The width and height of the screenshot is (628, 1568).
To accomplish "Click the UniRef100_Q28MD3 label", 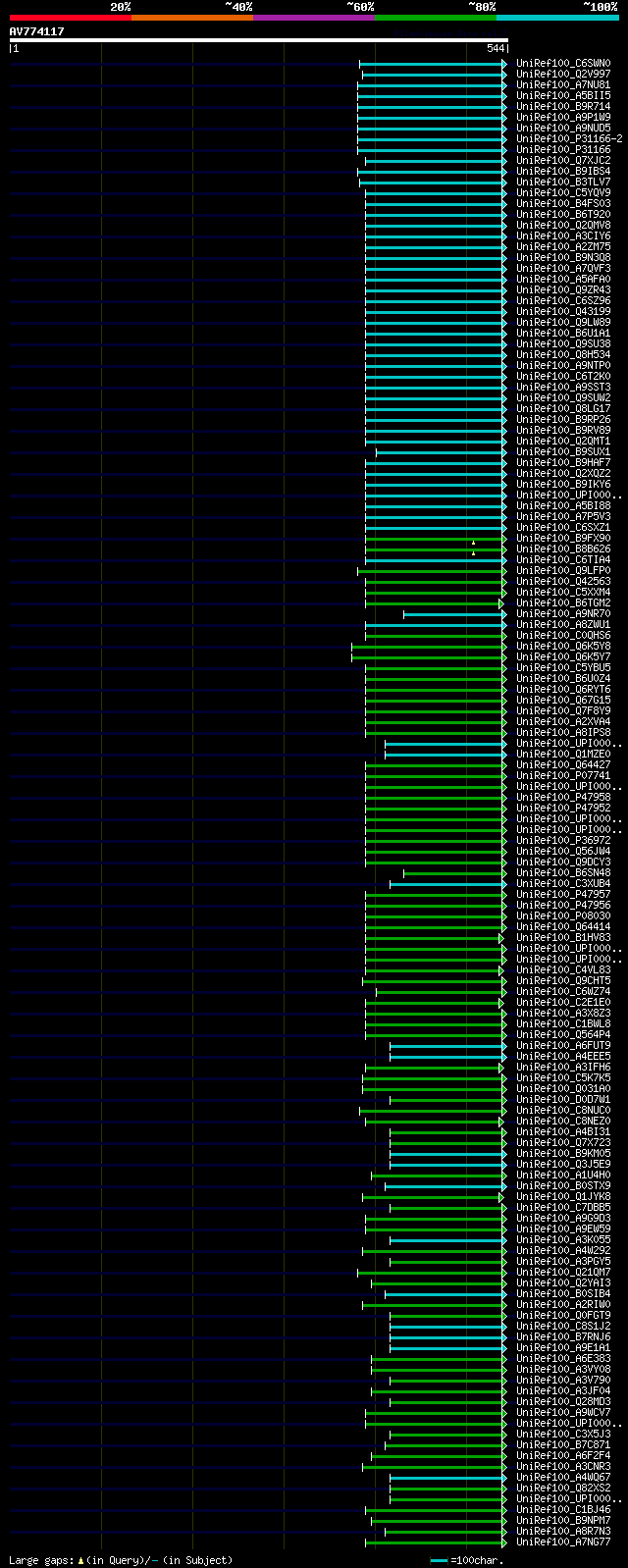I will [x=563, y=1402].
